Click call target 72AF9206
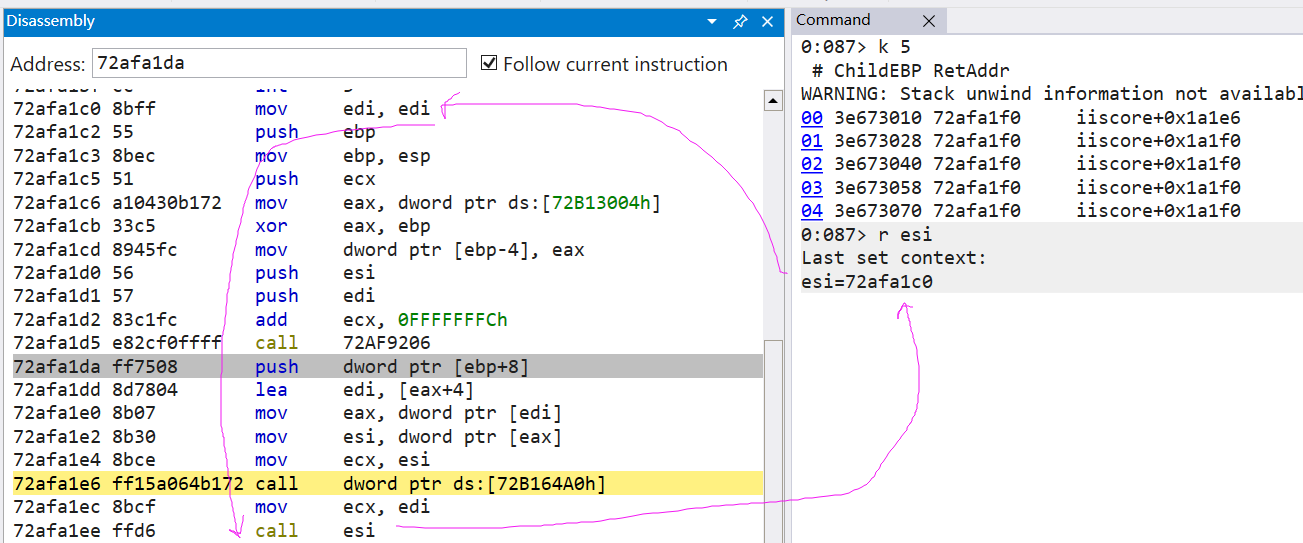Image resolution: width=1303 pixels, height=543 pixels. [387, 343]
